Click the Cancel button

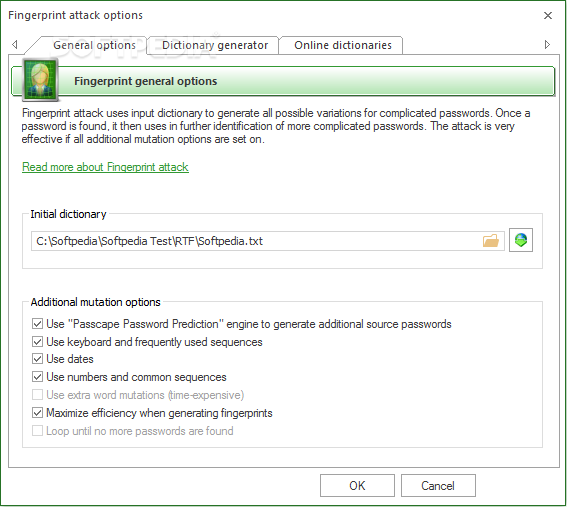[438, 486]
